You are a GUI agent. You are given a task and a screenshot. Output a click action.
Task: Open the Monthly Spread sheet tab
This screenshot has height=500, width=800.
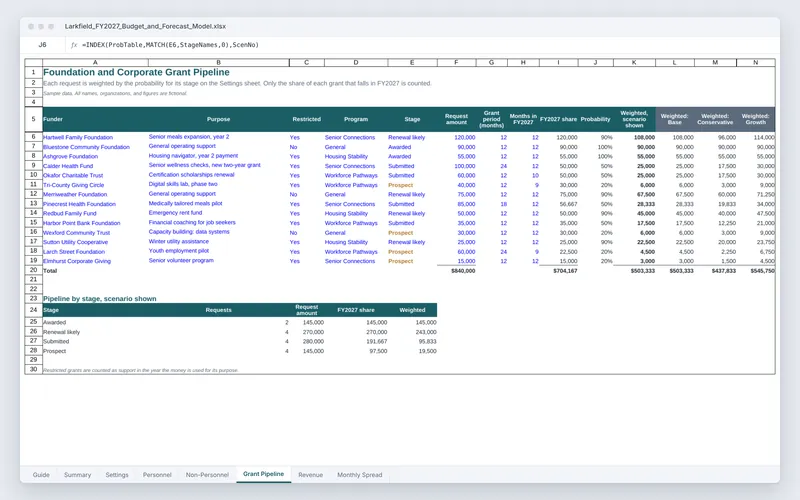(360, 474)
